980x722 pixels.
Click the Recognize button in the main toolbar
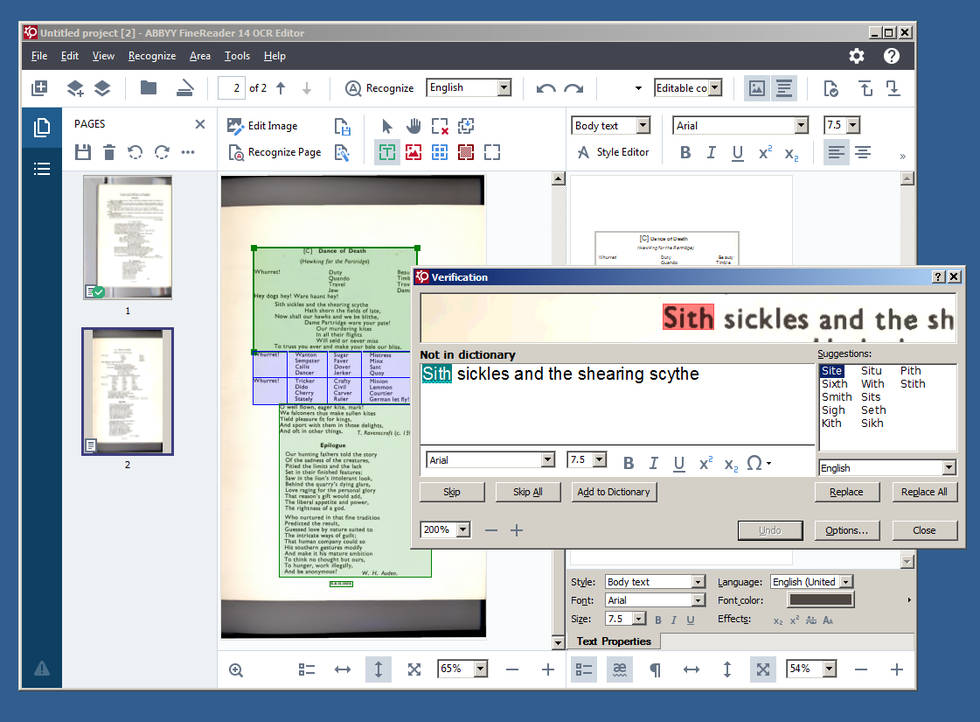379,88
